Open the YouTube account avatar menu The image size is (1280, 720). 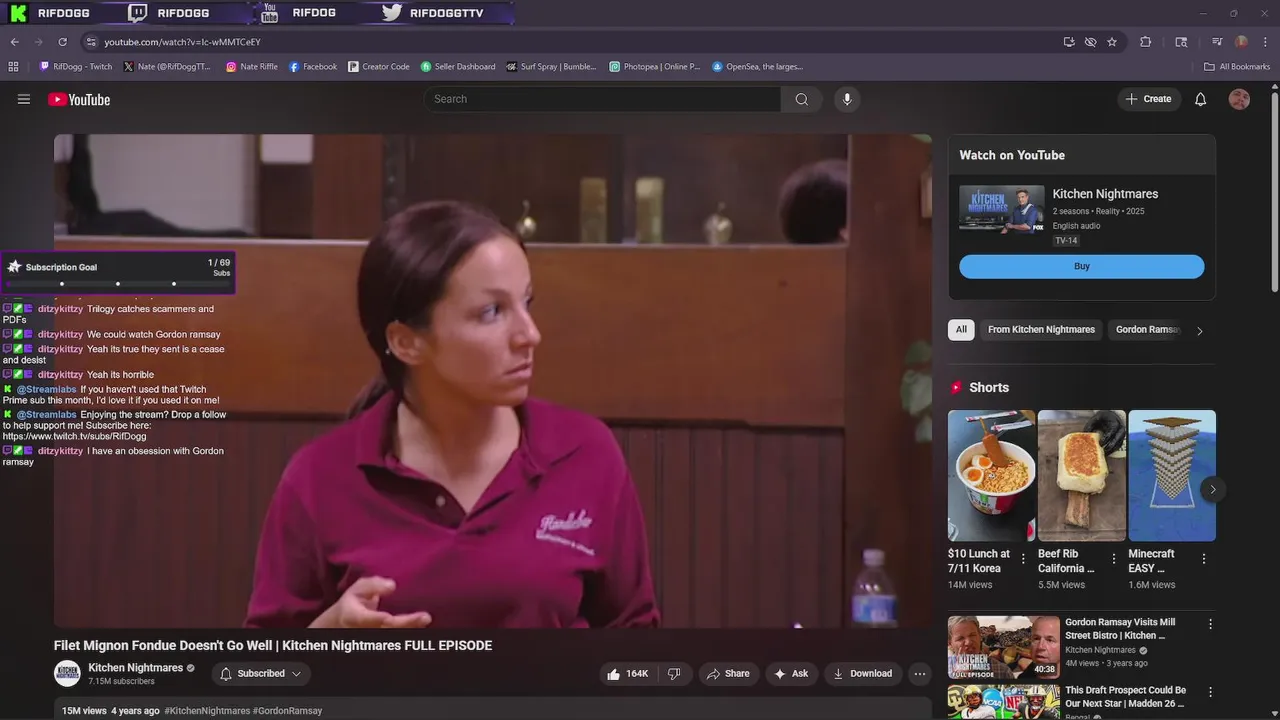click(x=1239, y=99)
